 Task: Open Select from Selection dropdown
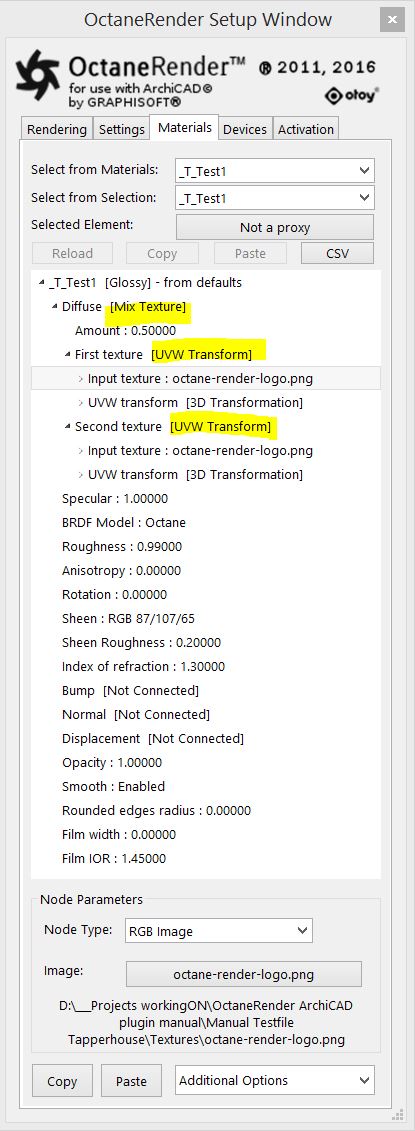tap(275, 198)
